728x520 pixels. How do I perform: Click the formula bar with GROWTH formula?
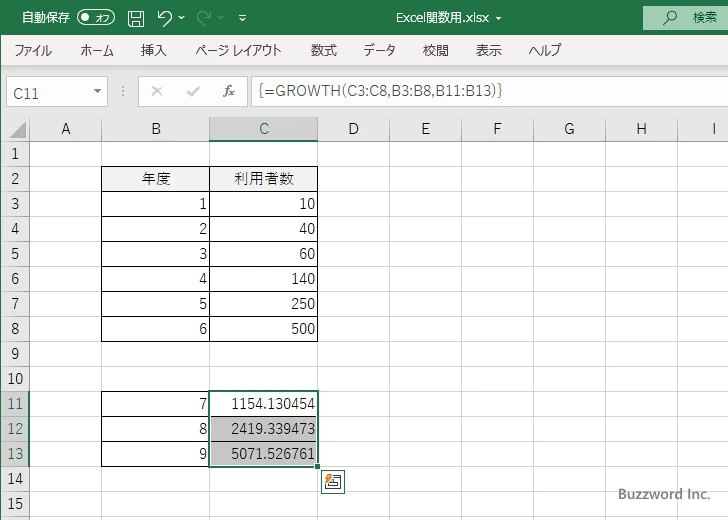click(x=489, y=91)
